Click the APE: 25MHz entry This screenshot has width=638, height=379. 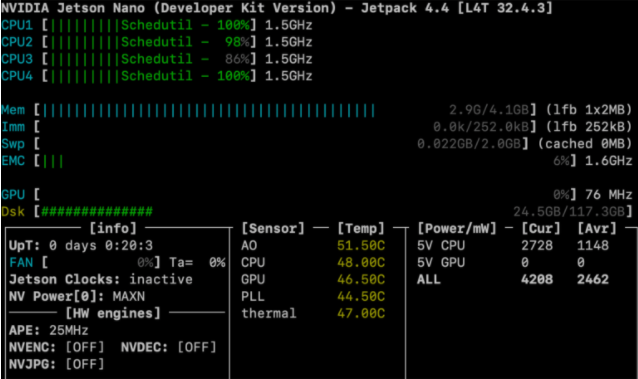point(49,330)
